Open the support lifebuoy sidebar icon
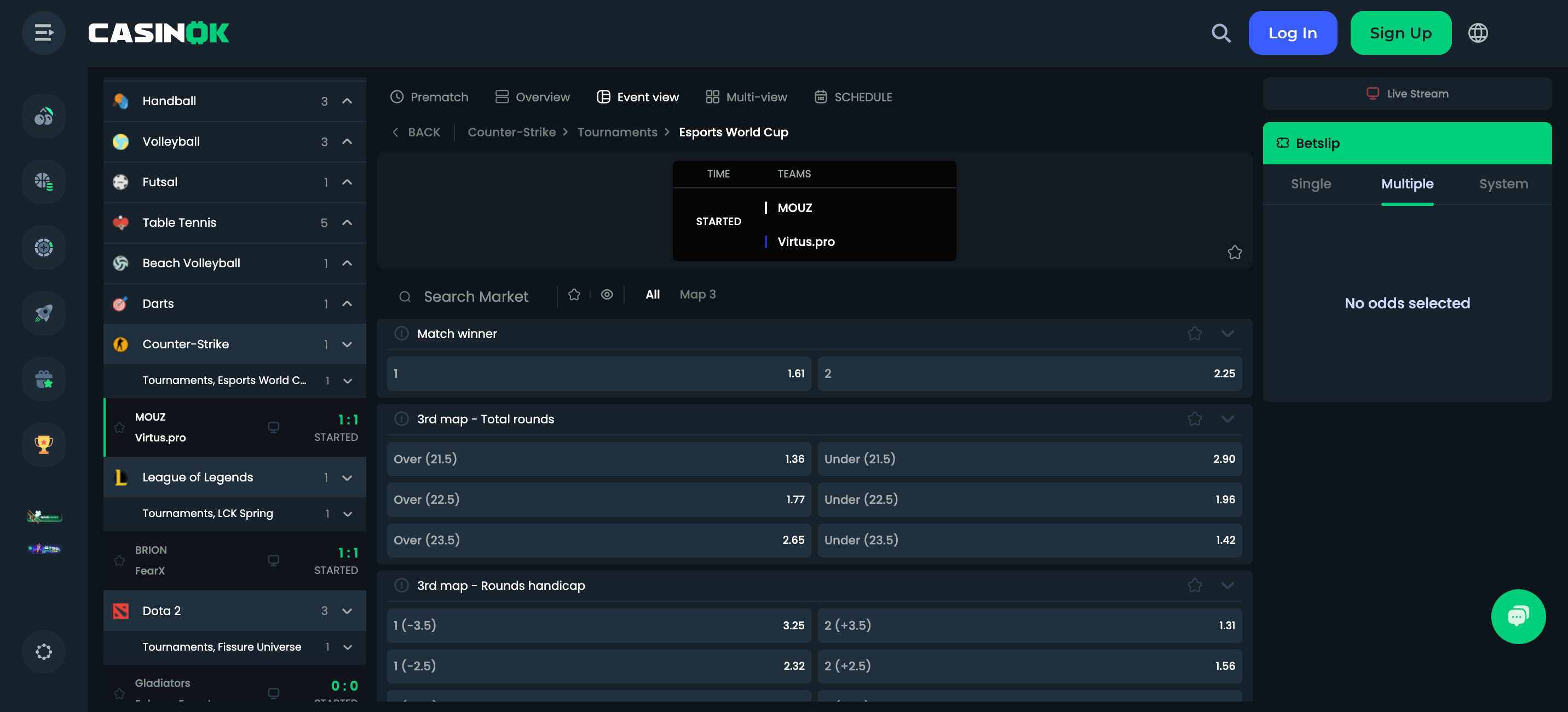 click(43, 652)
